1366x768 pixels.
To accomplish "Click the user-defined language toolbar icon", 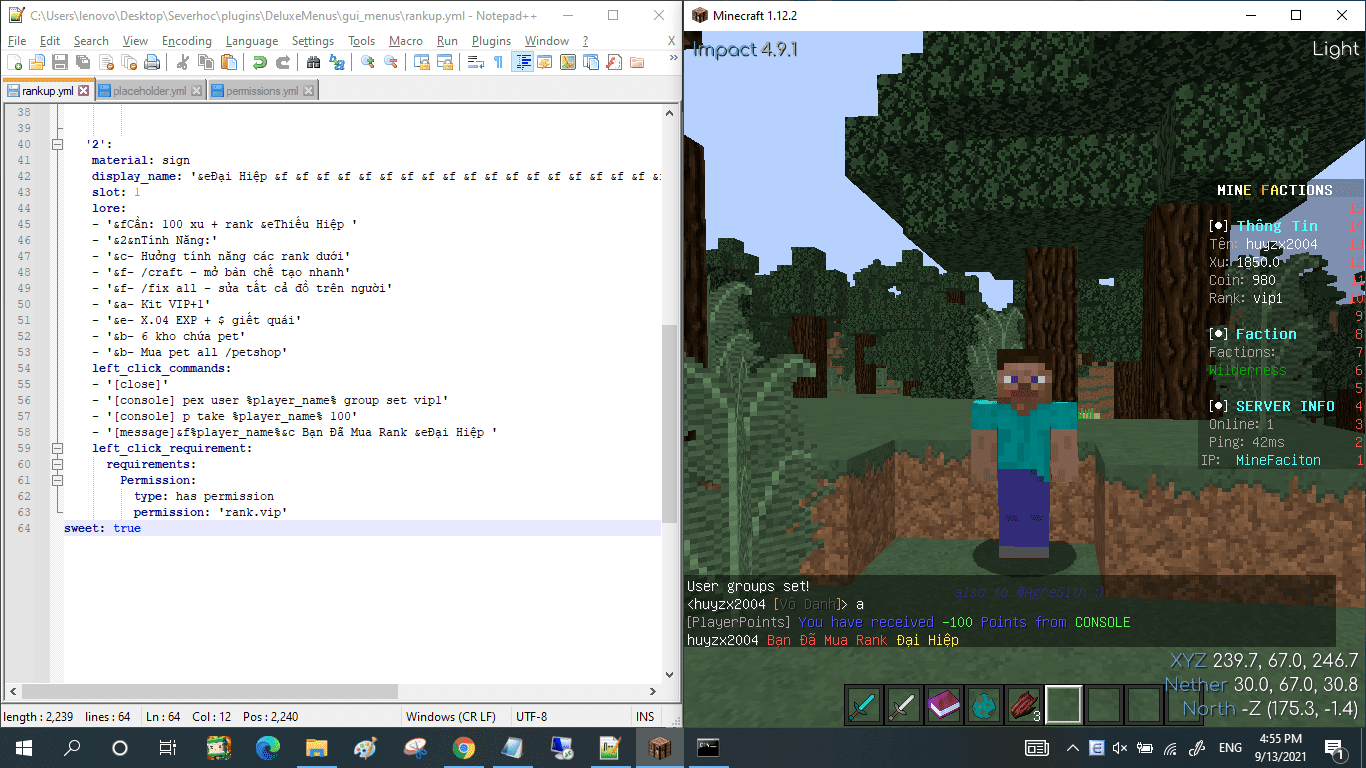I will (545, 62).
